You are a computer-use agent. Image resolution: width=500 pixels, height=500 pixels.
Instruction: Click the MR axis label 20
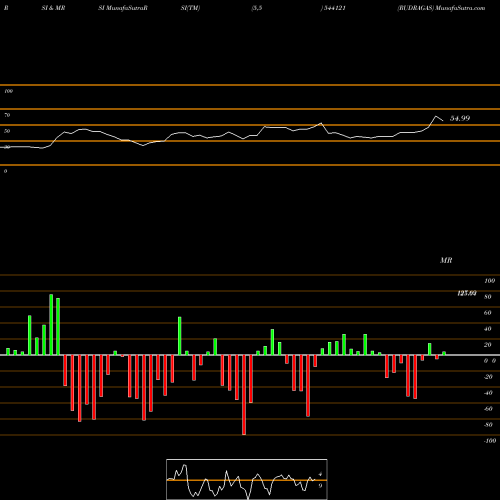click(x=488, y=345)
